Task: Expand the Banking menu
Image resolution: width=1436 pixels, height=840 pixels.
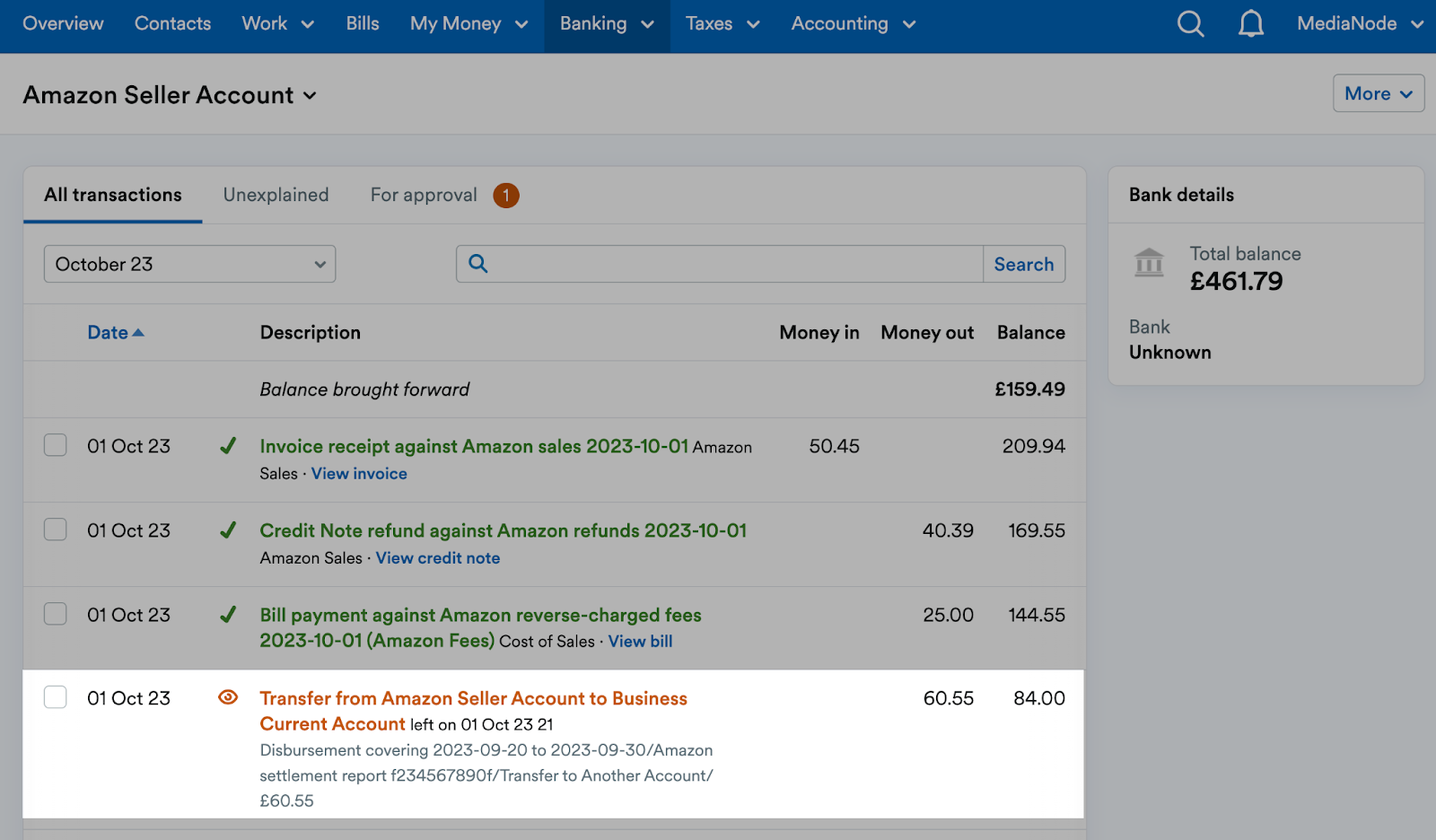Action: [607, 24]
